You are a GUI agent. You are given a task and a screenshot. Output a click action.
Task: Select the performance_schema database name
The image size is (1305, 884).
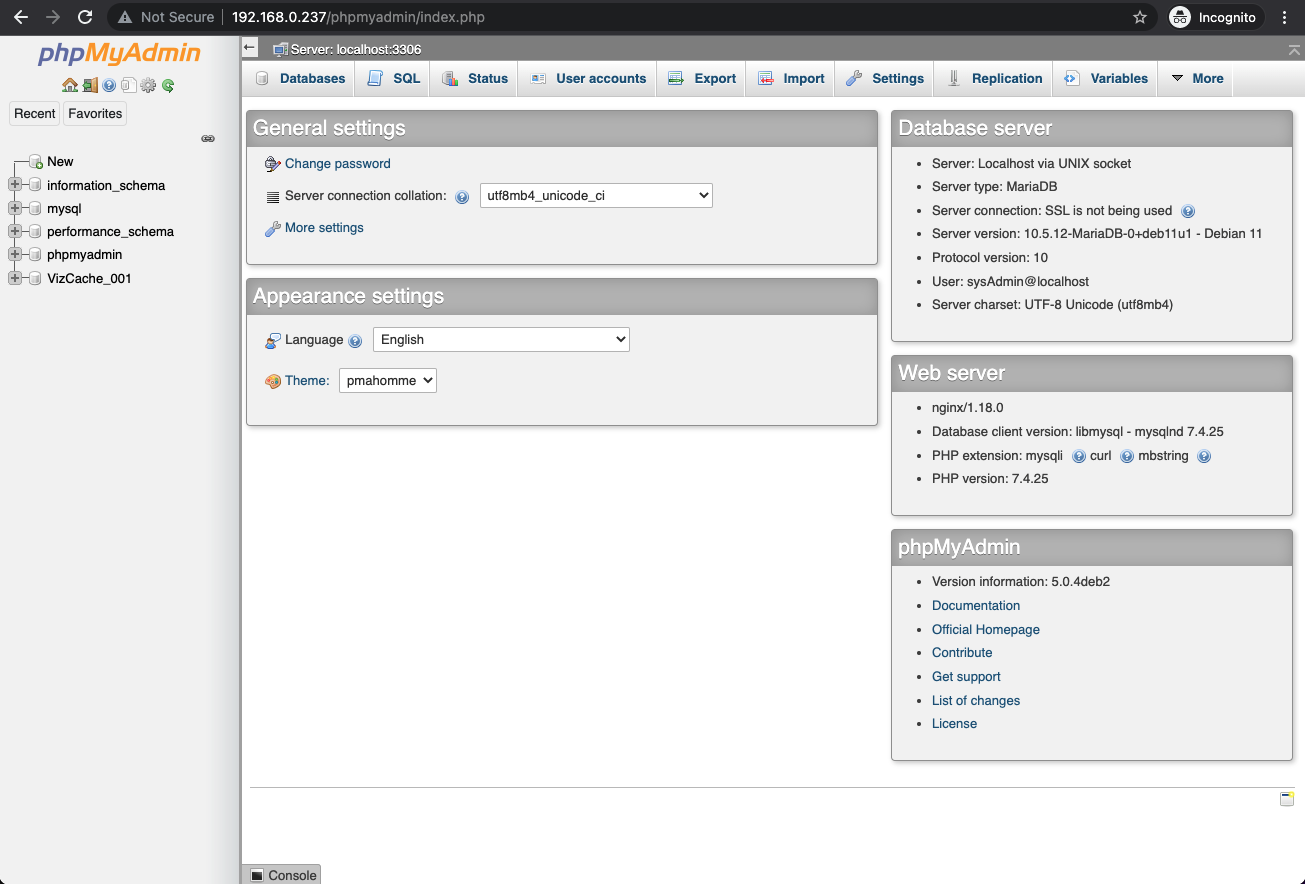[110, 232]
